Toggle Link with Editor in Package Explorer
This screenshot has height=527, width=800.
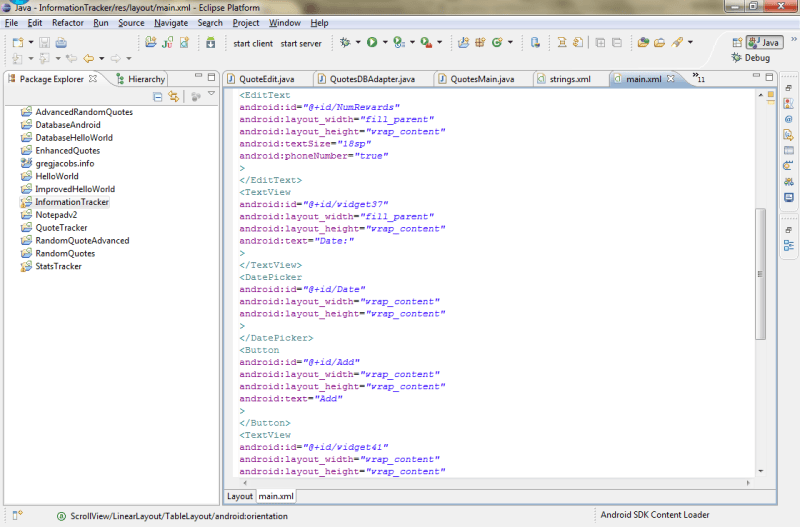[x=173, y=96]
